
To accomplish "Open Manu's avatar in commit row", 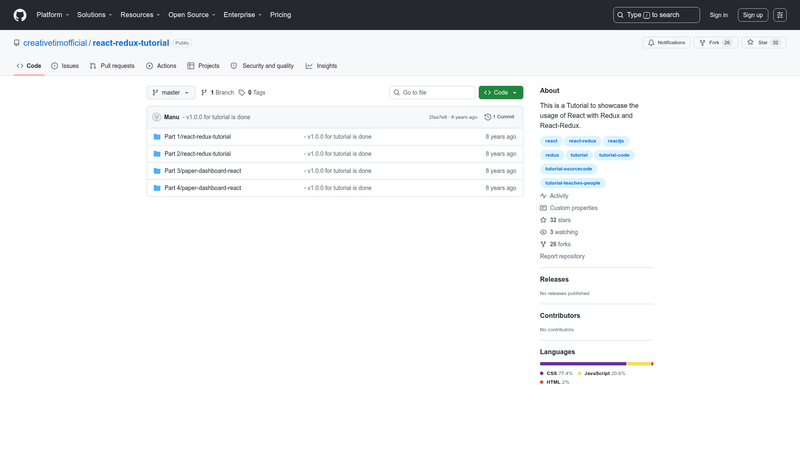I will pos(157,117).
